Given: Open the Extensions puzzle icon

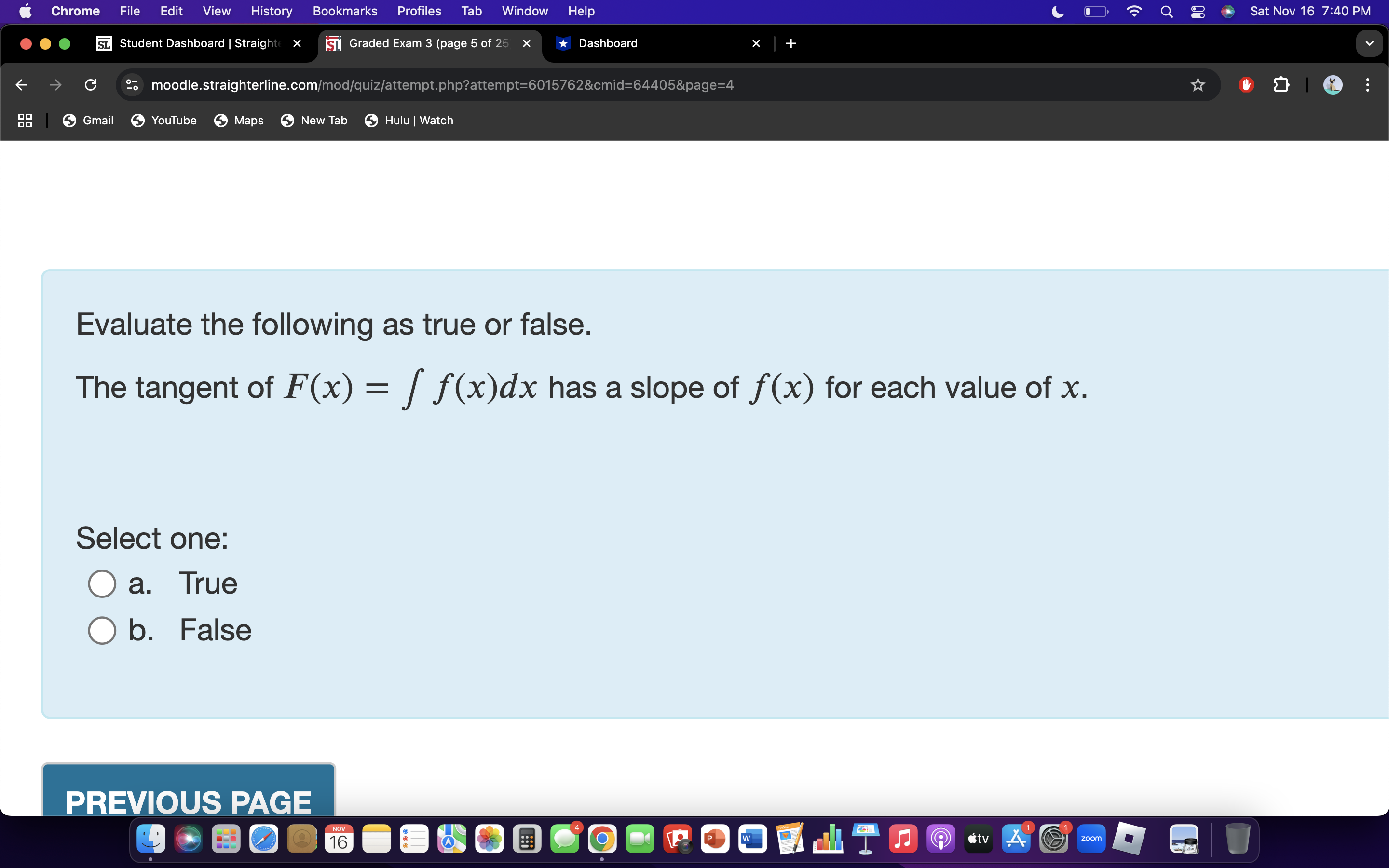Looking at the screenshot, I should click(x=1281, y=85).
